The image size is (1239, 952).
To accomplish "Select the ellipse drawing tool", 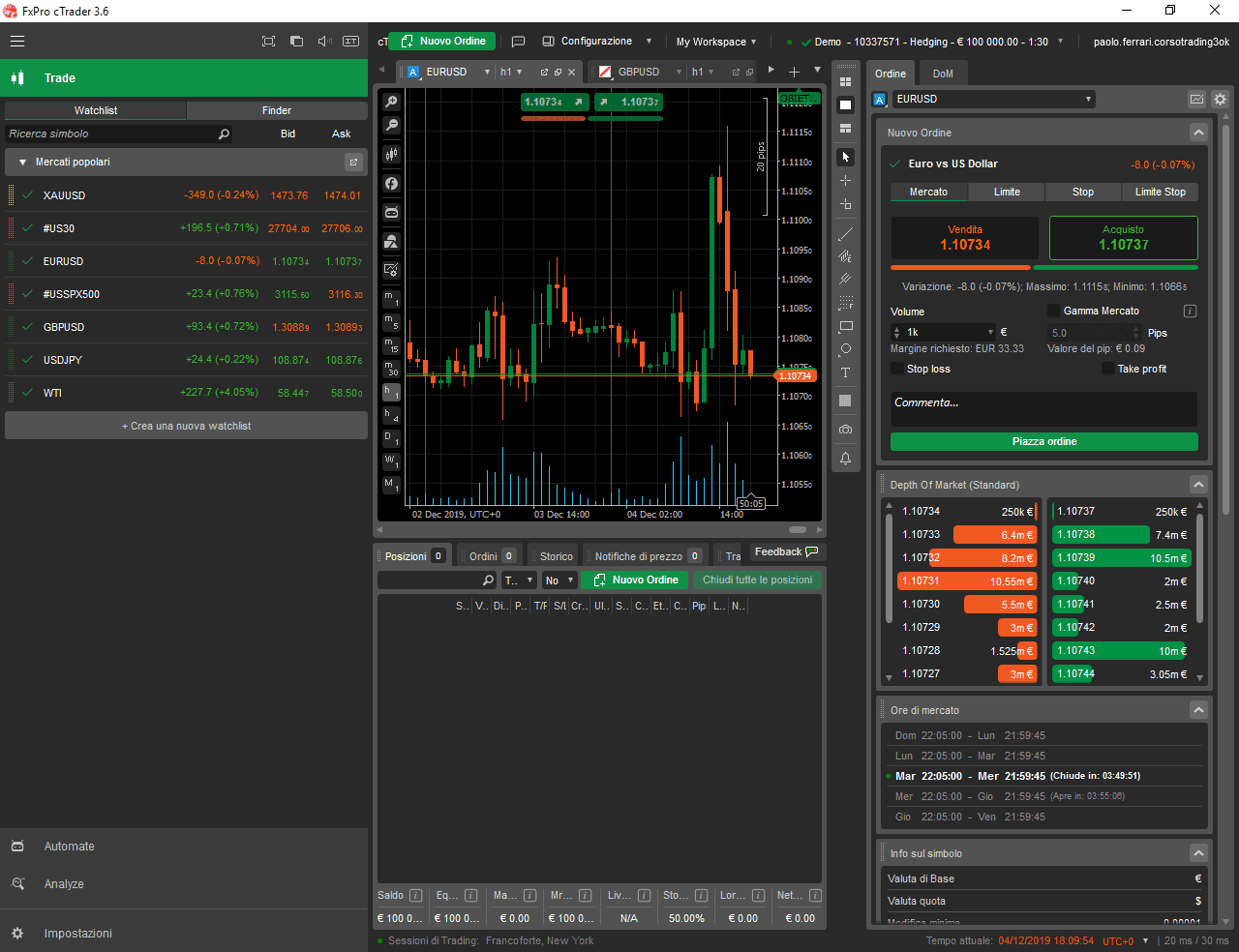I will point(845,349).
